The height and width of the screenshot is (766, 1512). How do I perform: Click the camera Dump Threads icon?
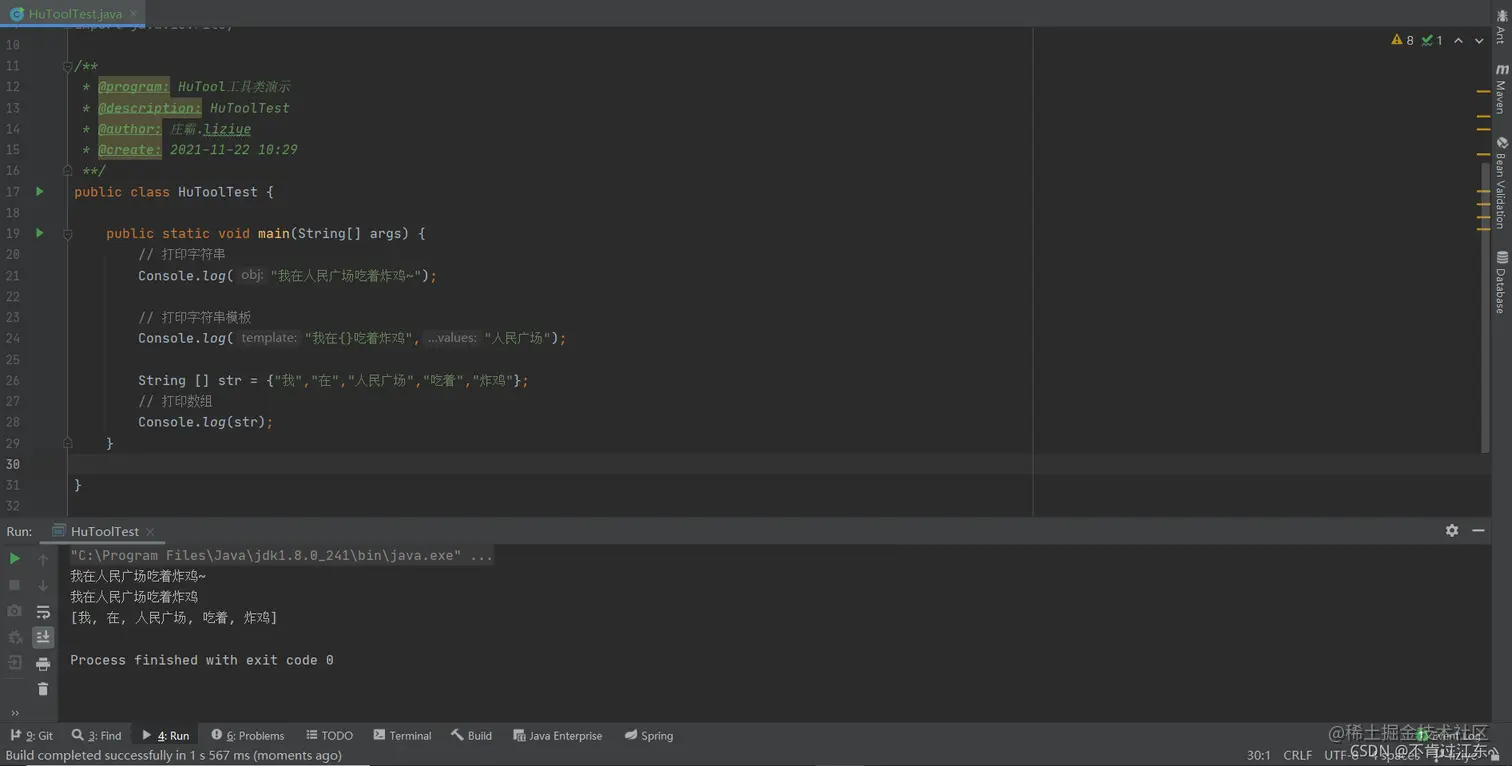[14, 611]
